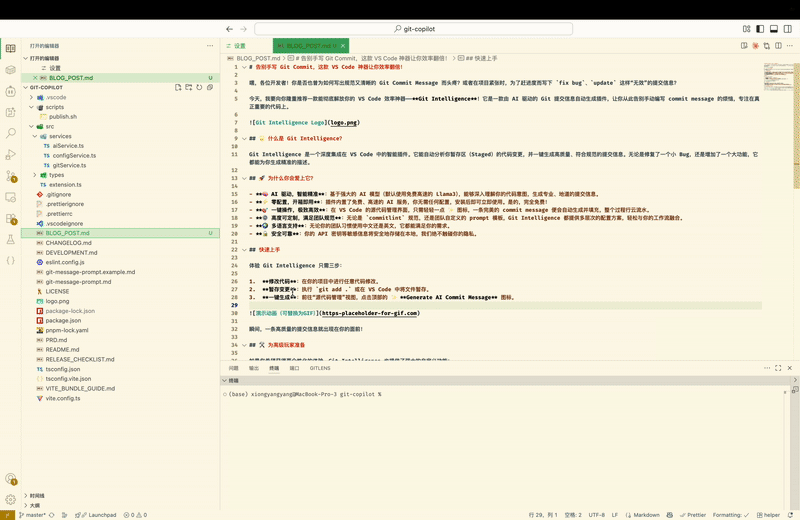Open markdown preview to the side
The height and width of the screenshot is (520, 800).
(744, 46)
